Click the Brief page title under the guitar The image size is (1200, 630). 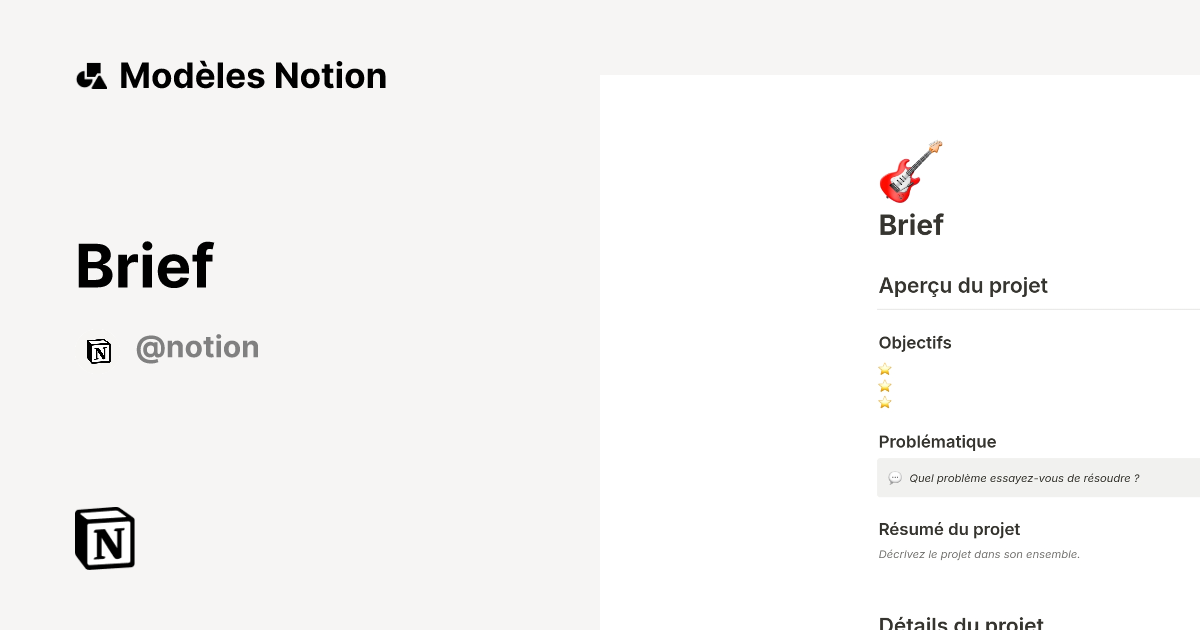[x=911, y=225]
